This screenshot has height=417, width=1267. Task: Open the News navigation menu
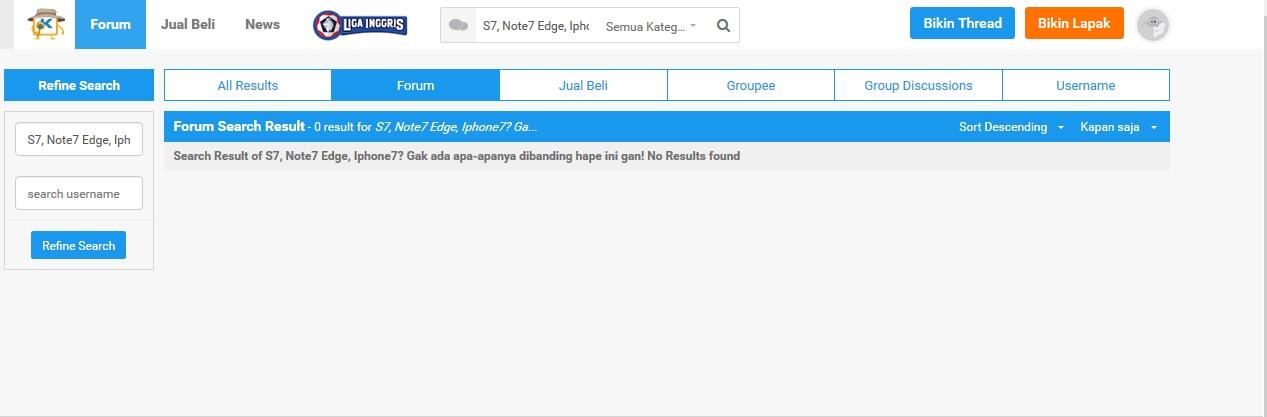(262, 24)
